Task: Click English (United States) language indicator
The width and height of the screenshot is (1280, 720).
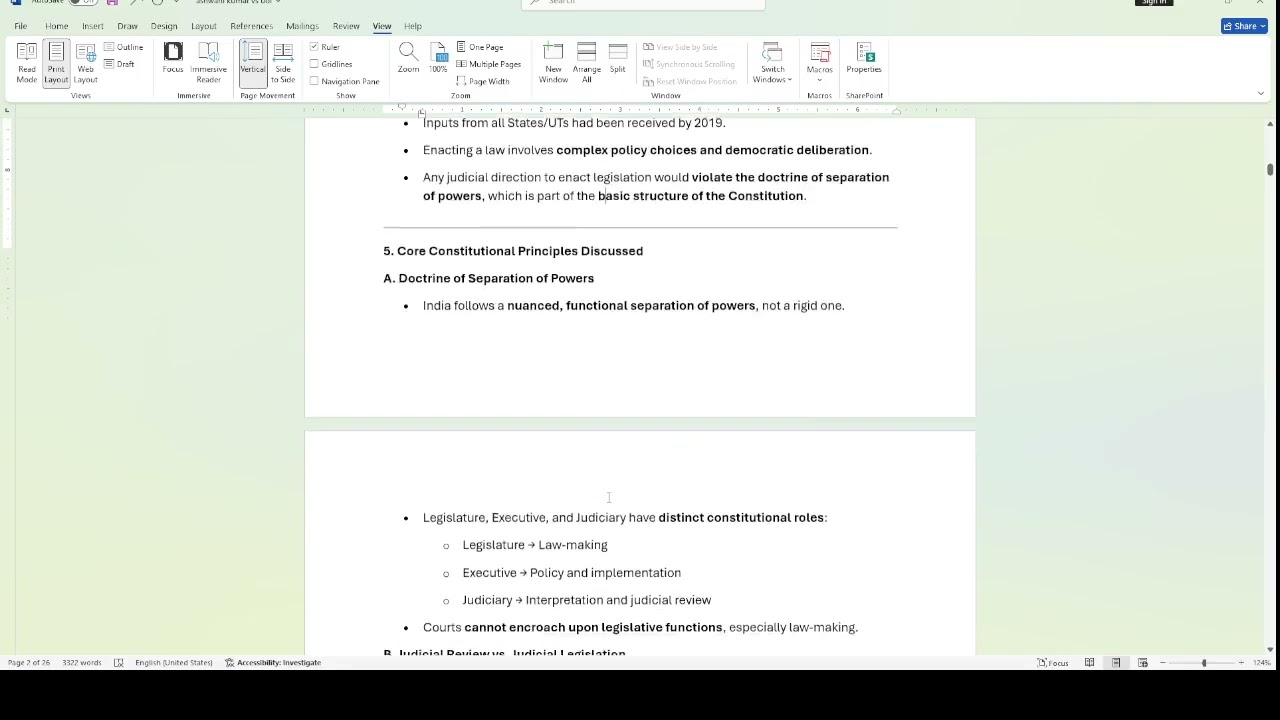Action: 174,663
